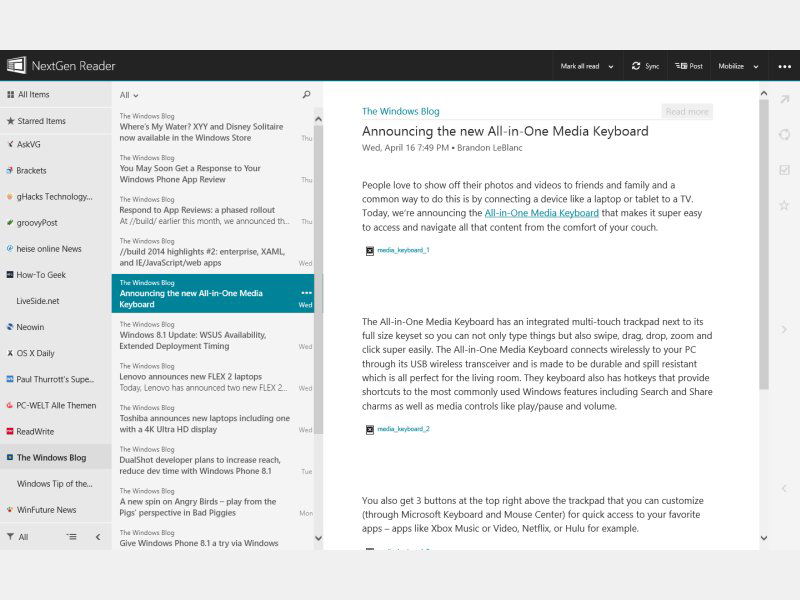Open the LiveSide.net feed
The image size is (800, 600).
(56, 301)
